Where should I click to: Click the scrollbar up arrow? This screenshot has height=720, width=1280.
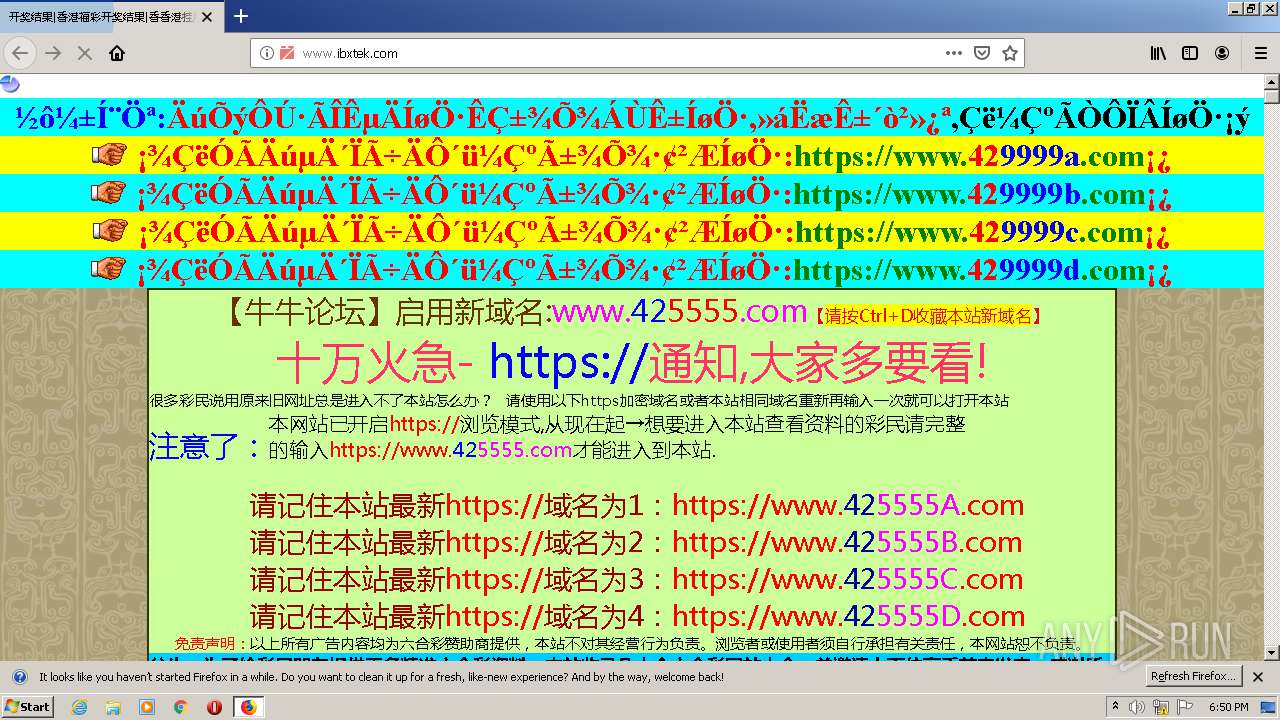1271,83
